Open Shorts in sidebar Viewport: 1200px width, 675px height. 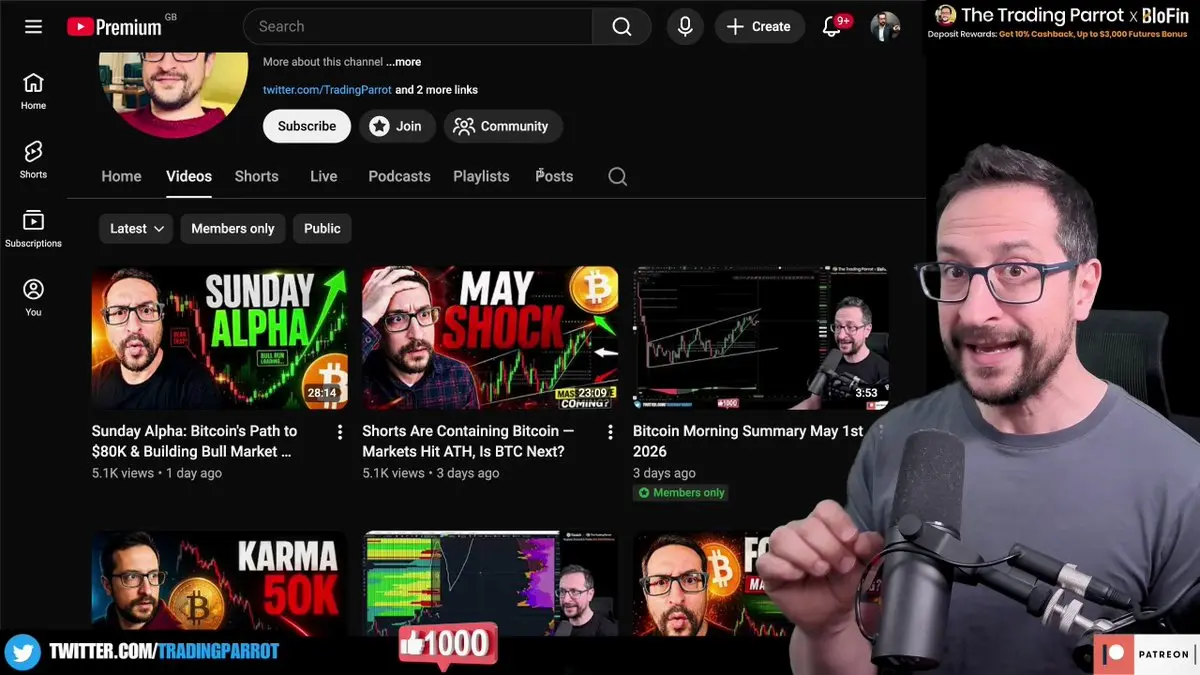(33, 160)
